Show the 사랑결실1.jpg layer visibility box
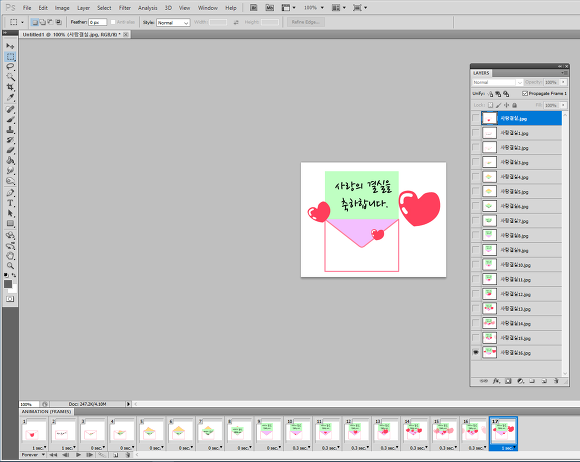 [x=476, y=133]
